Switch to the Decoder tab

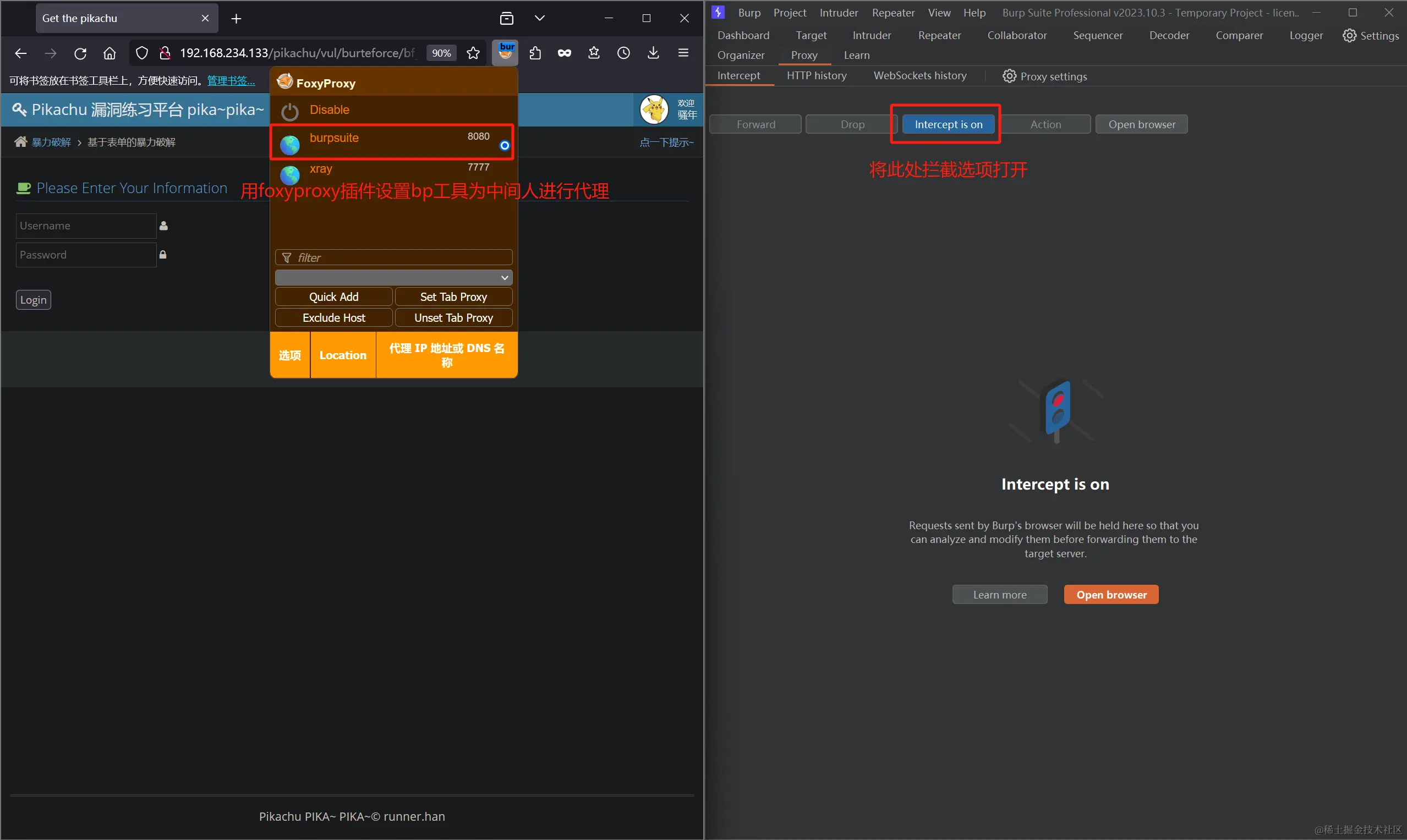click(x=1169, y=35)
